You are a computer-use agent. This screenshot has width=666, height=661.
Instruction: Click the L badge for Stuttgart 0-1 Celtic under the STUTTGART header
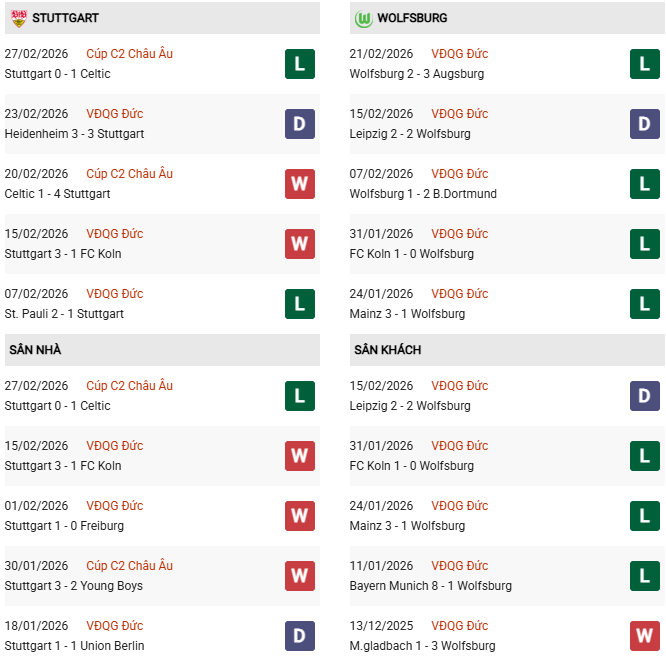click(x=299, y=64)
